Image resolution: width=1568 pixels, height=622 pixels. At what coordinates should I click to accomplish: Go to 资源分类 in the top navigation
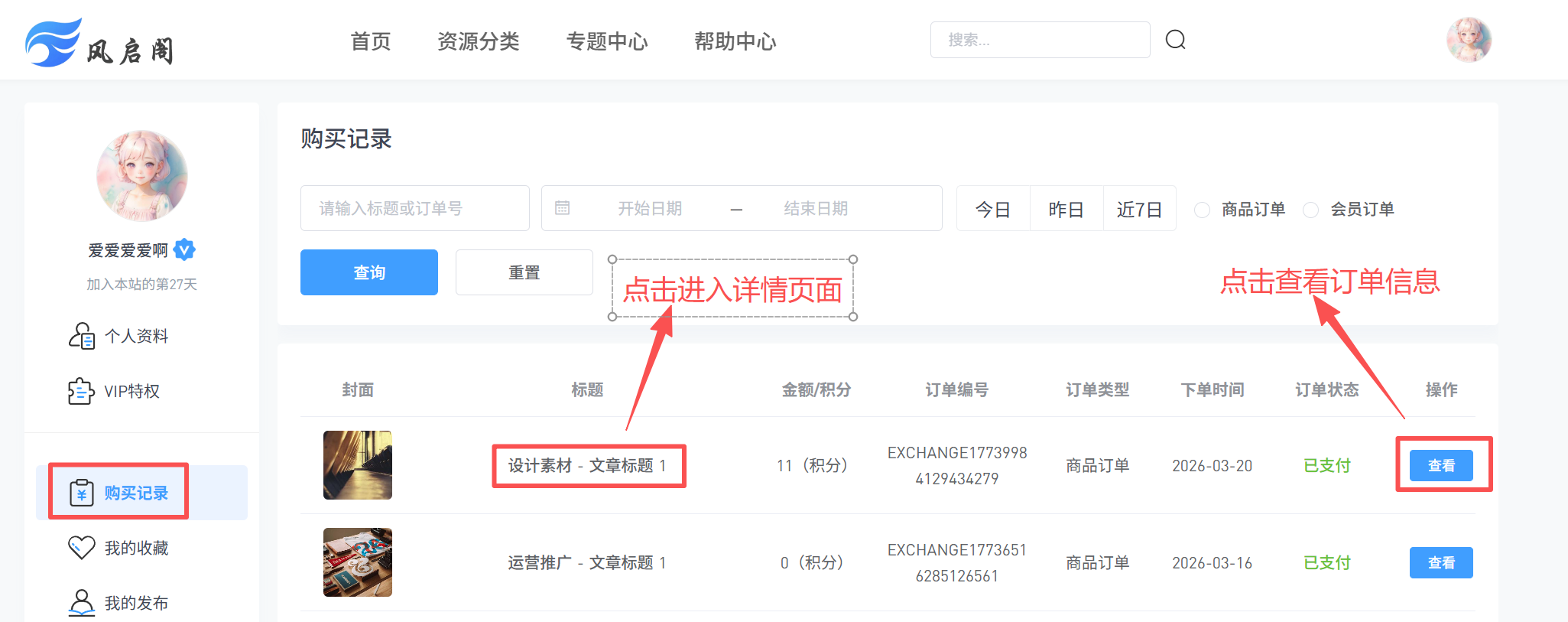[478, 41]
